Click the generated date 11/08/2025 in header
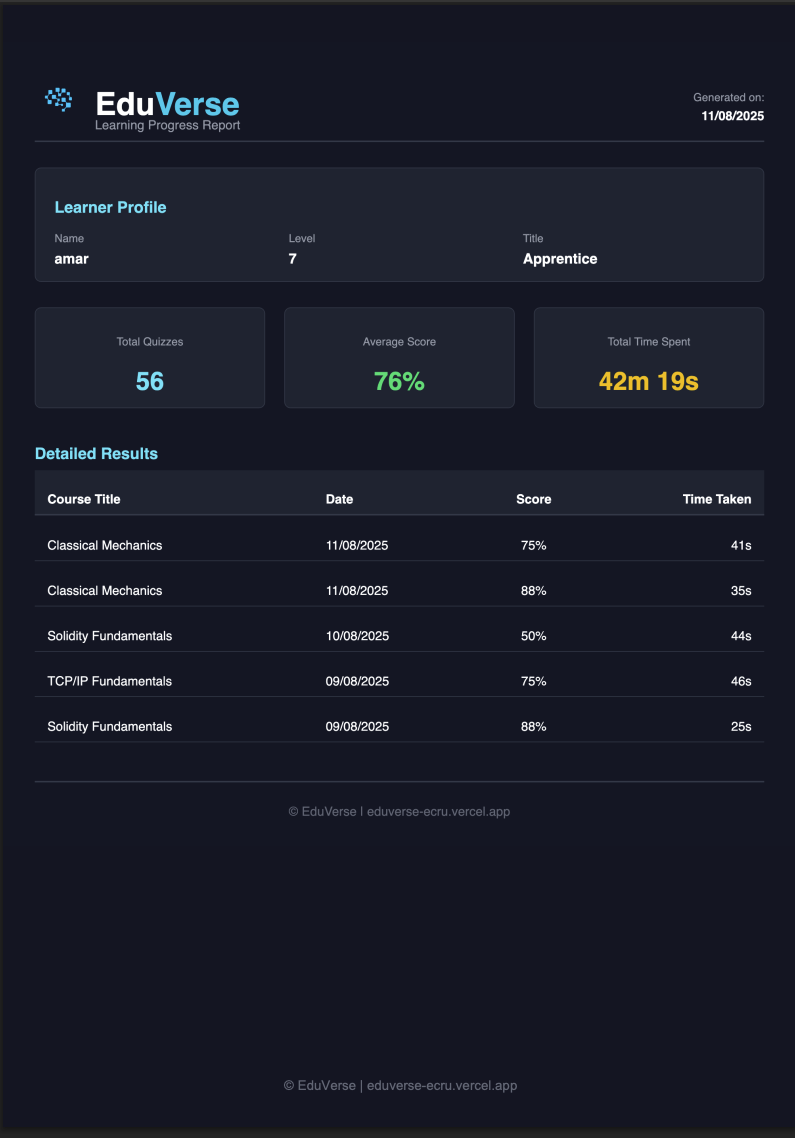Screen dimensions: 795x1138 (x=732, y=116)
